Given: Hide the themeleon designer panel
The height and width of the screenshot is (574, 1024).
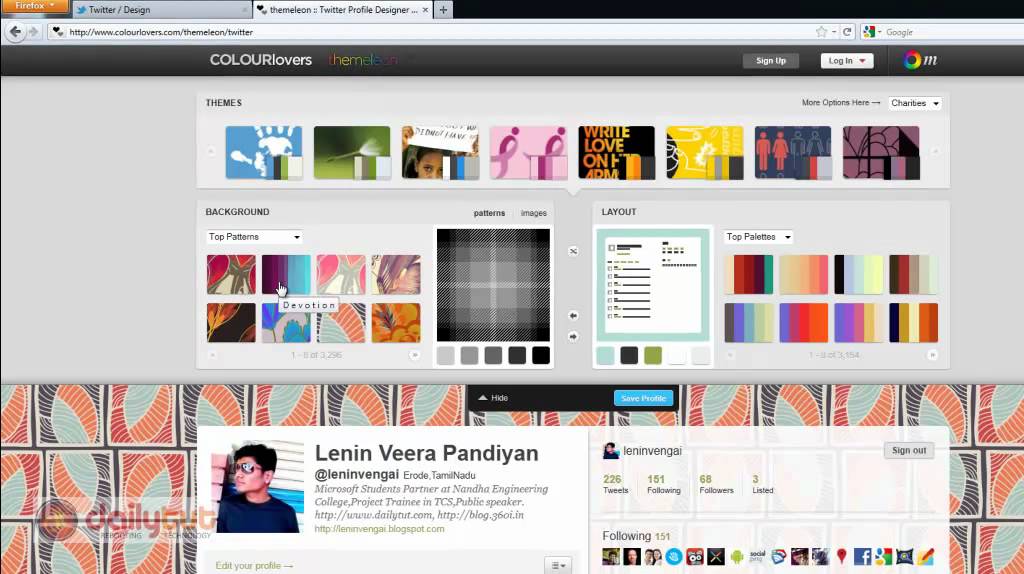Looking at the screenshot, I should coord(493,398).
